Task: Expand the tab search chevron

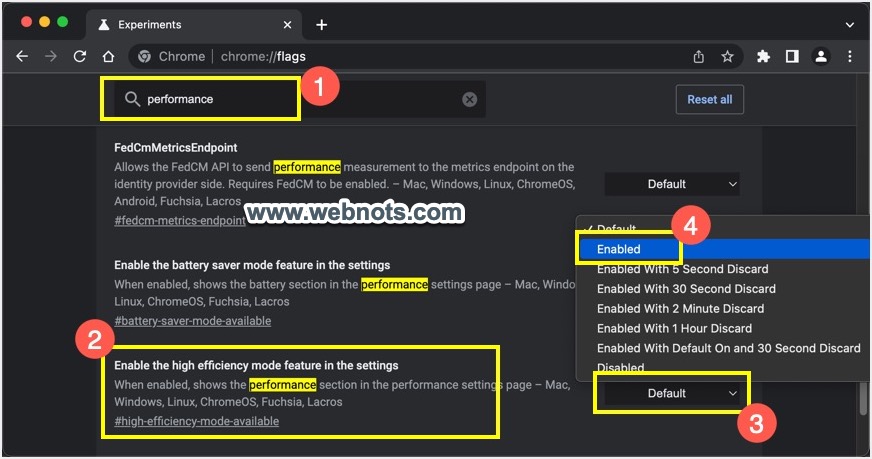Action: click(849, 24)
